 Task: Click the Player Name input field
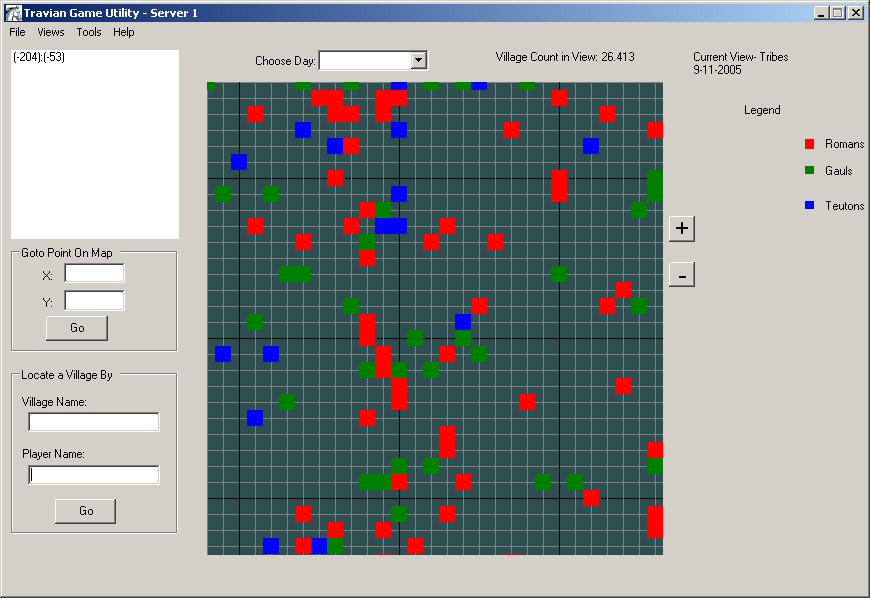[94, 475]
